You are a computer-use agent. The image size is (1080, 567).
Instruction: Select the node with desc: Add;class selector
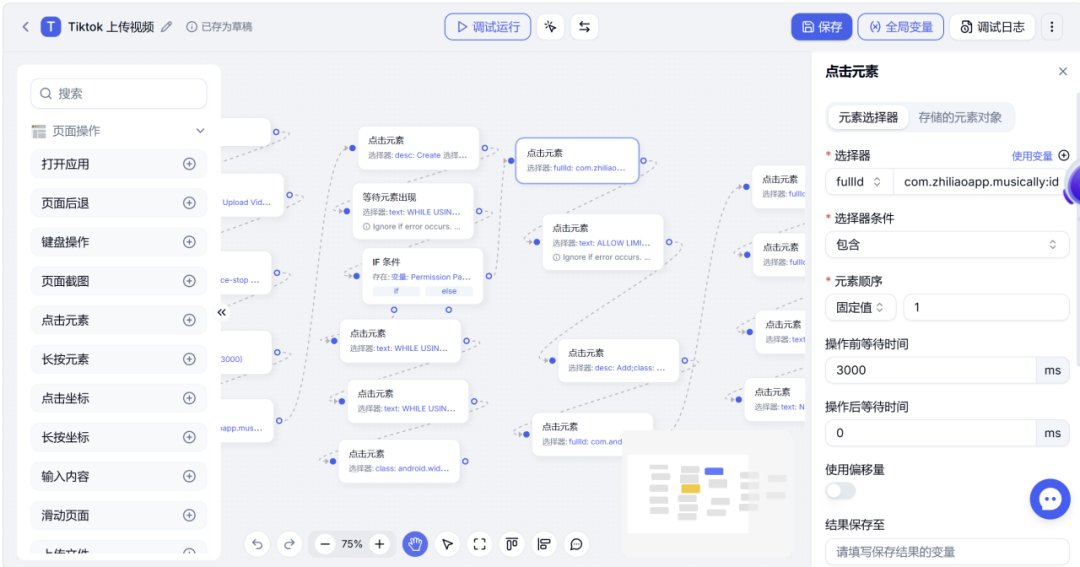coord(618,360)
